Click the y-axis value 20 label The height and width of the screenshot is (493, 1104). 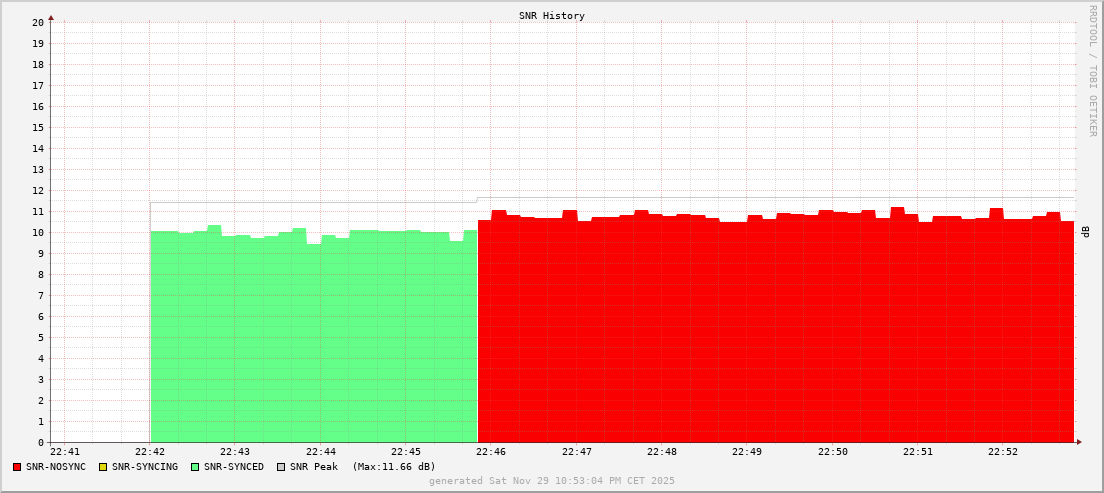point(37,22)
